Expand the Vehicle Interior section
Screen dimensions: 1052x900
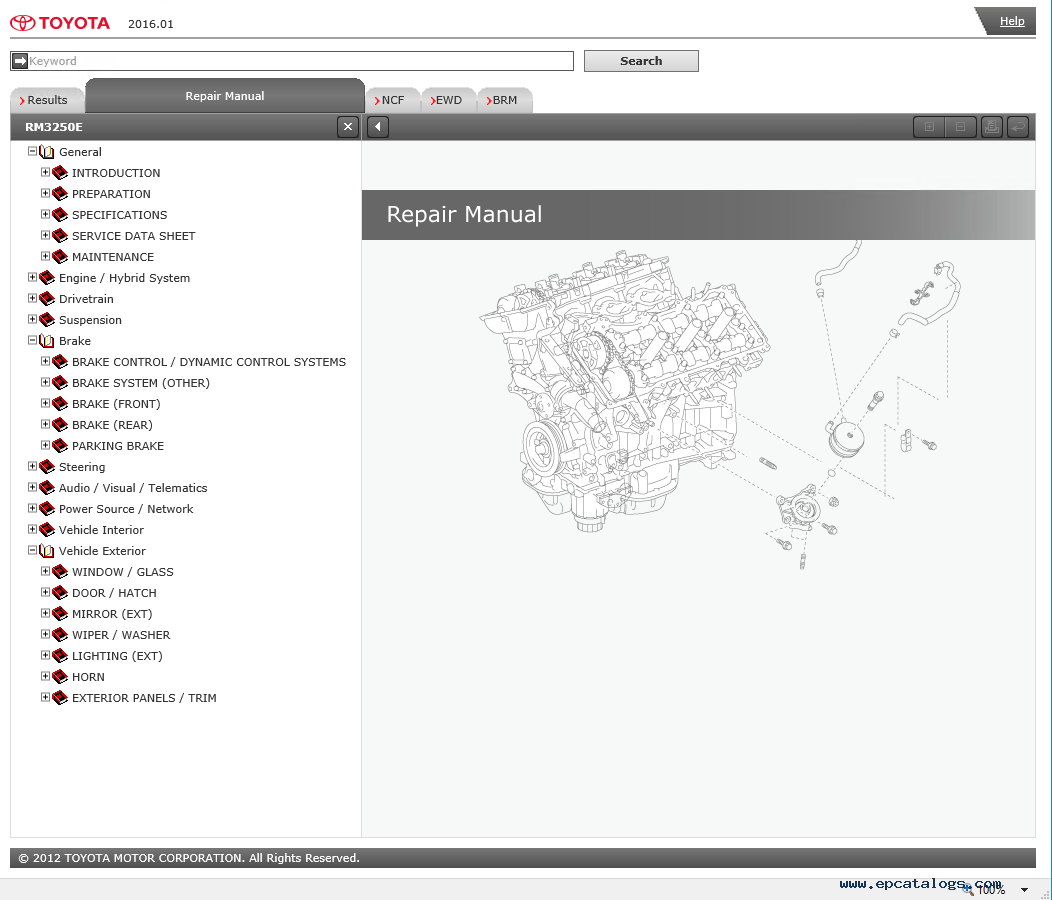(x=32, y=529)
